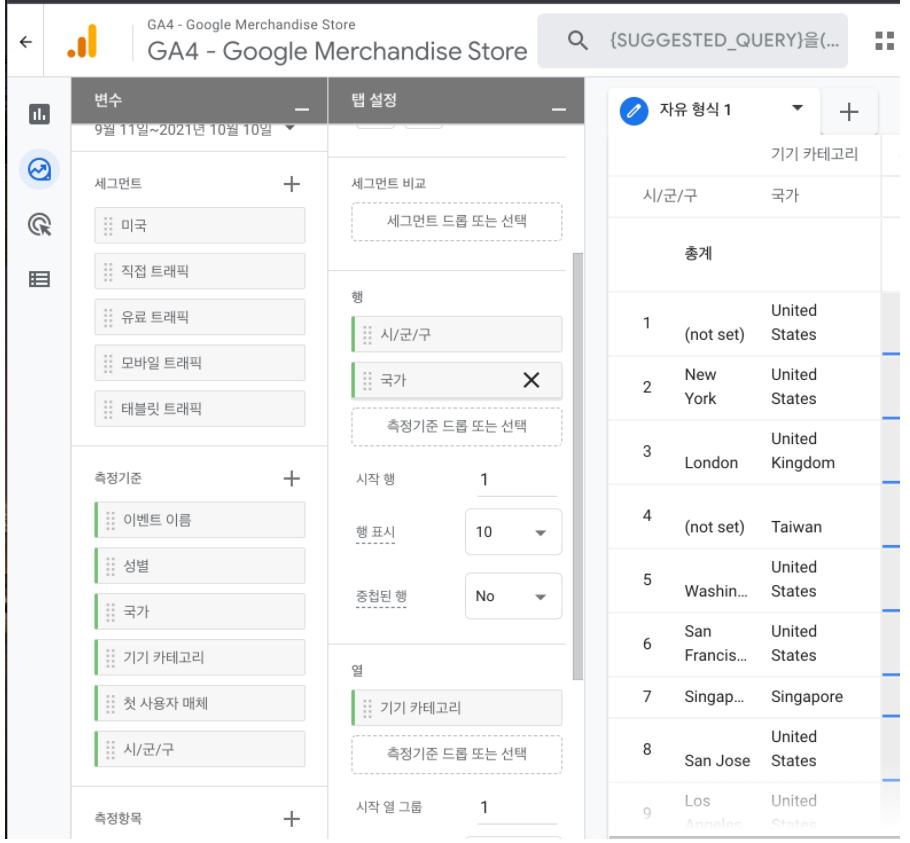This screenshot has height=843, width=910.
Task: Click 세그먼트 드롭 또는 선택 drop zone
Action: click(456, 221)
